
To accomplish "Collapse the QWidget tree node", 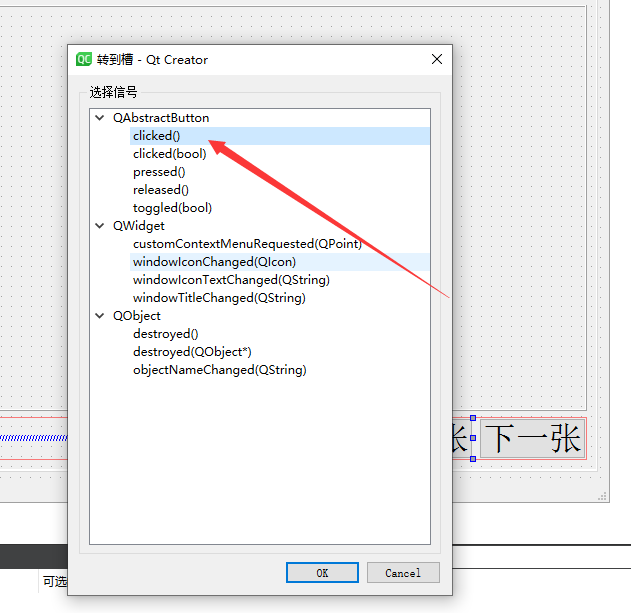I will (x=99, y=226).
